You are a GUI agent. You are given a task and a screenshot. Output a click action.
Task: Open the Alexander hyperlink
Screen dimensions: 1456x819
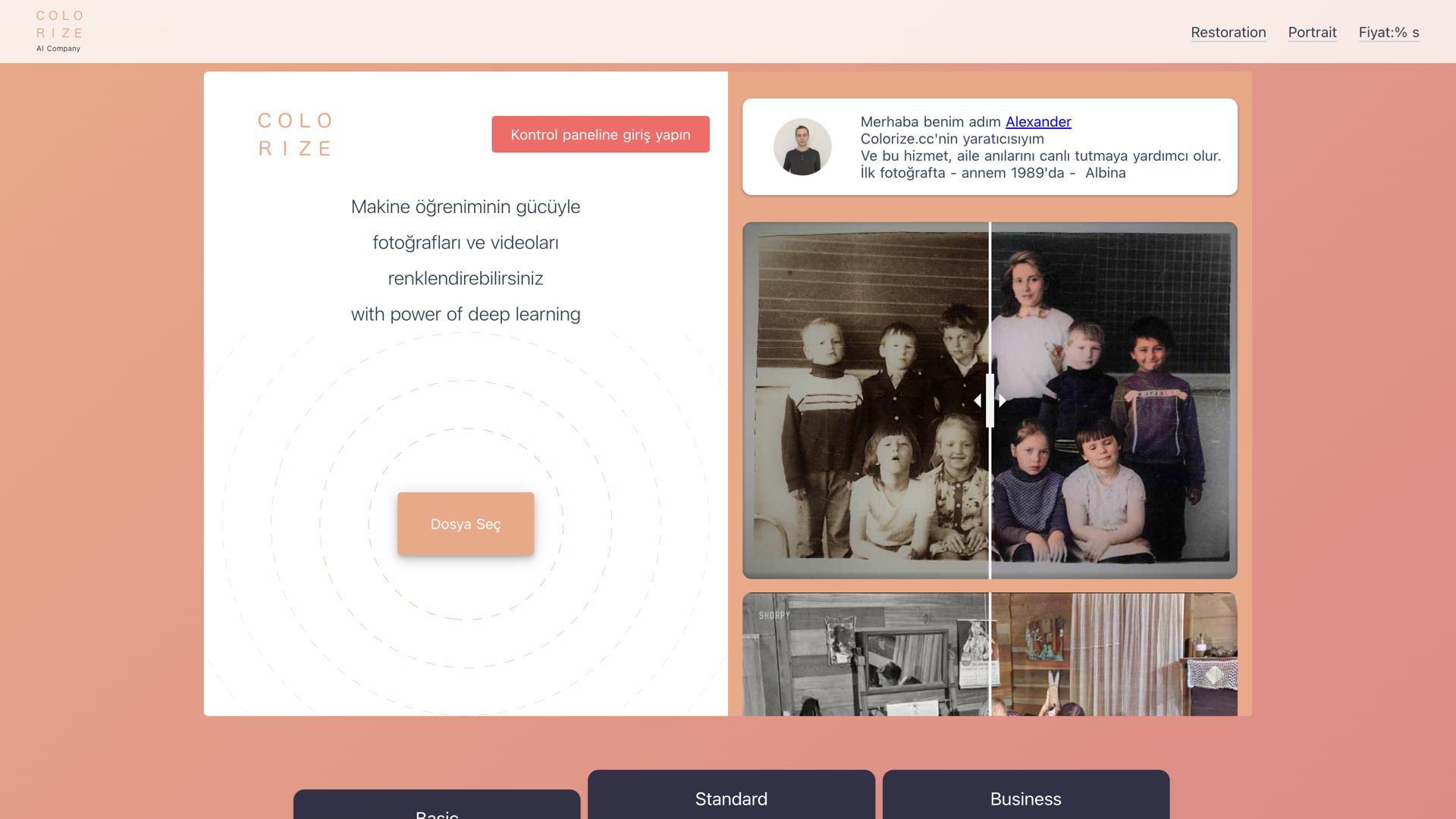pos(1037,121)
